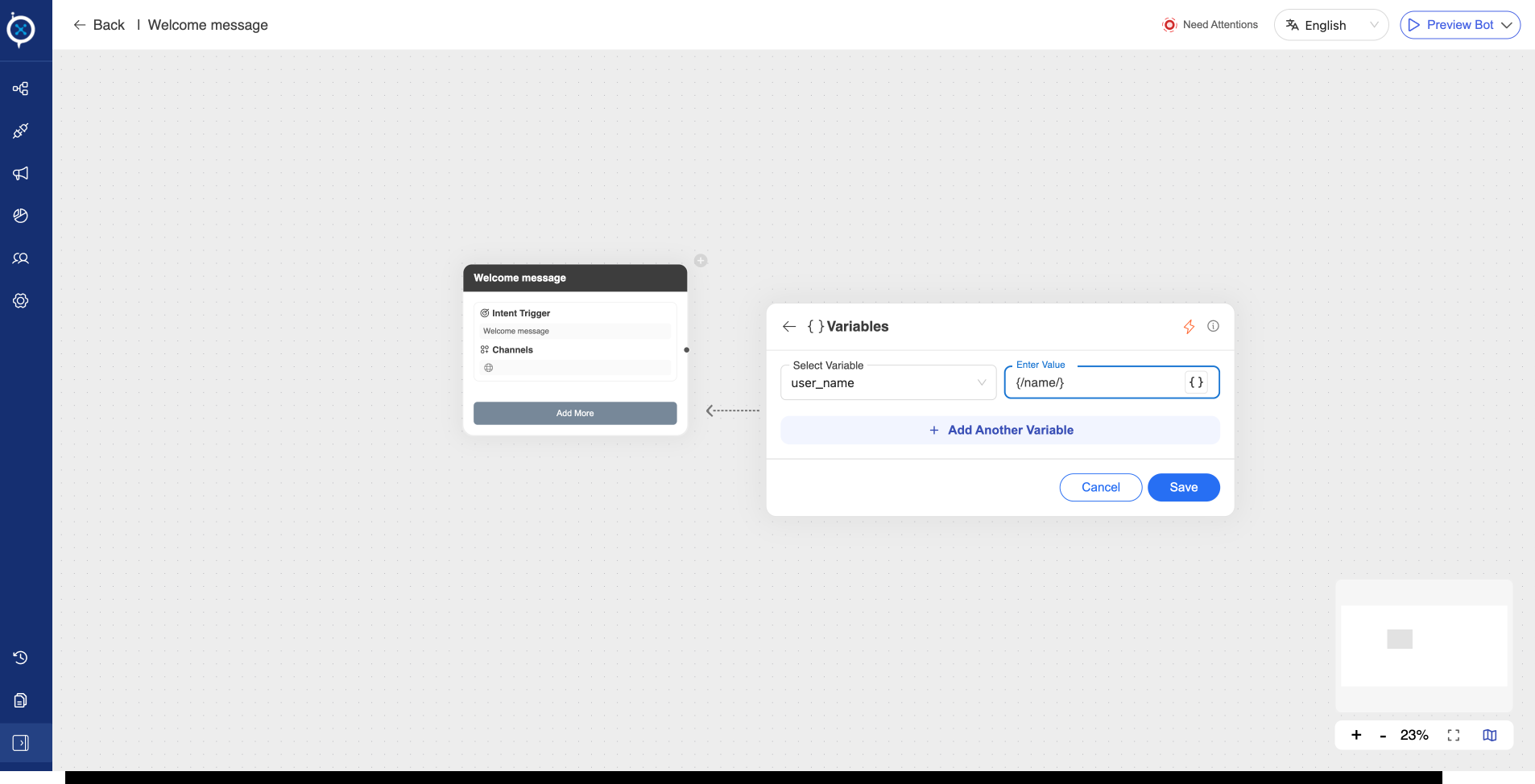
Task: Click the back arrow in Variables panel
Action: pos(789,326)
